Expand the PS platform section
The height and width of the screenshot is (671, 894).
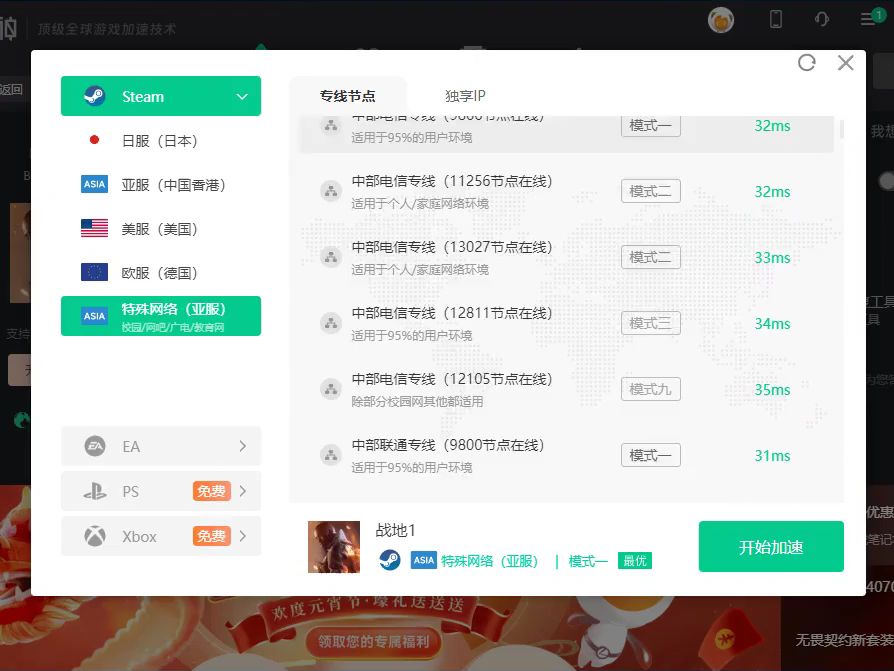point(161,491)
